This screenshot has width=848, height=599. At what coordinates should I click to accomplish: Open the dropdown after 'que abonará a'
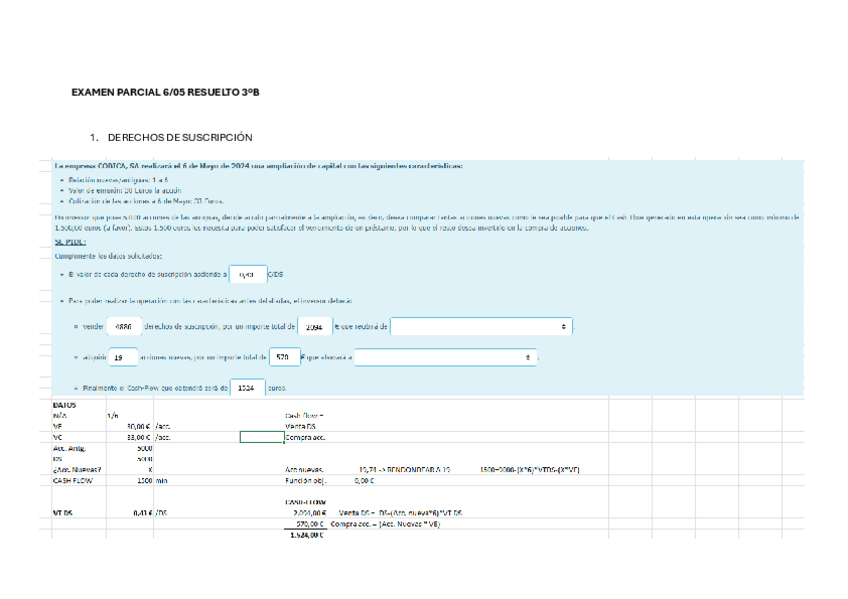point(446,357)
